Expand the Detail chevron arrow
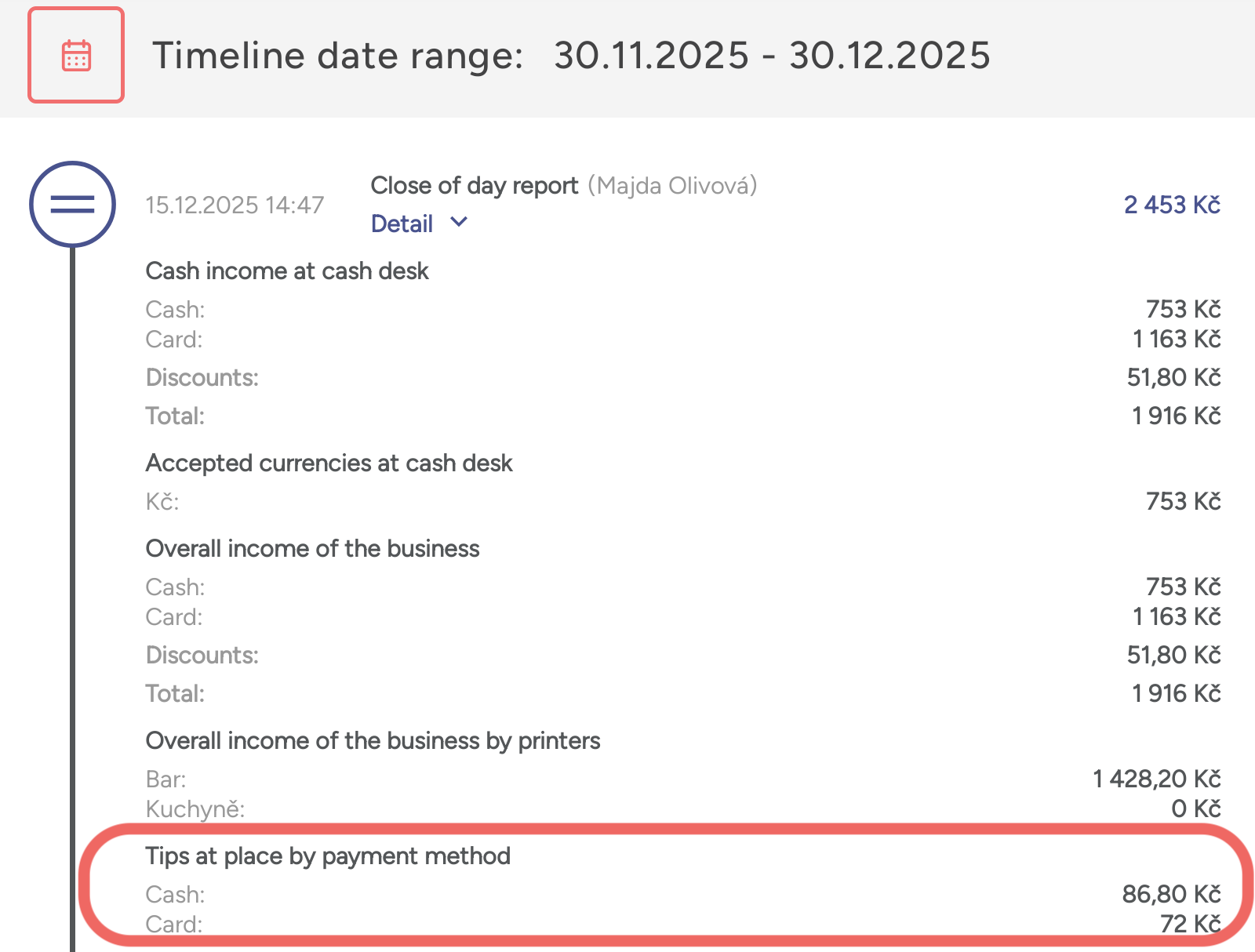This screenshot has width=1255, height=952. coord(459,223)
